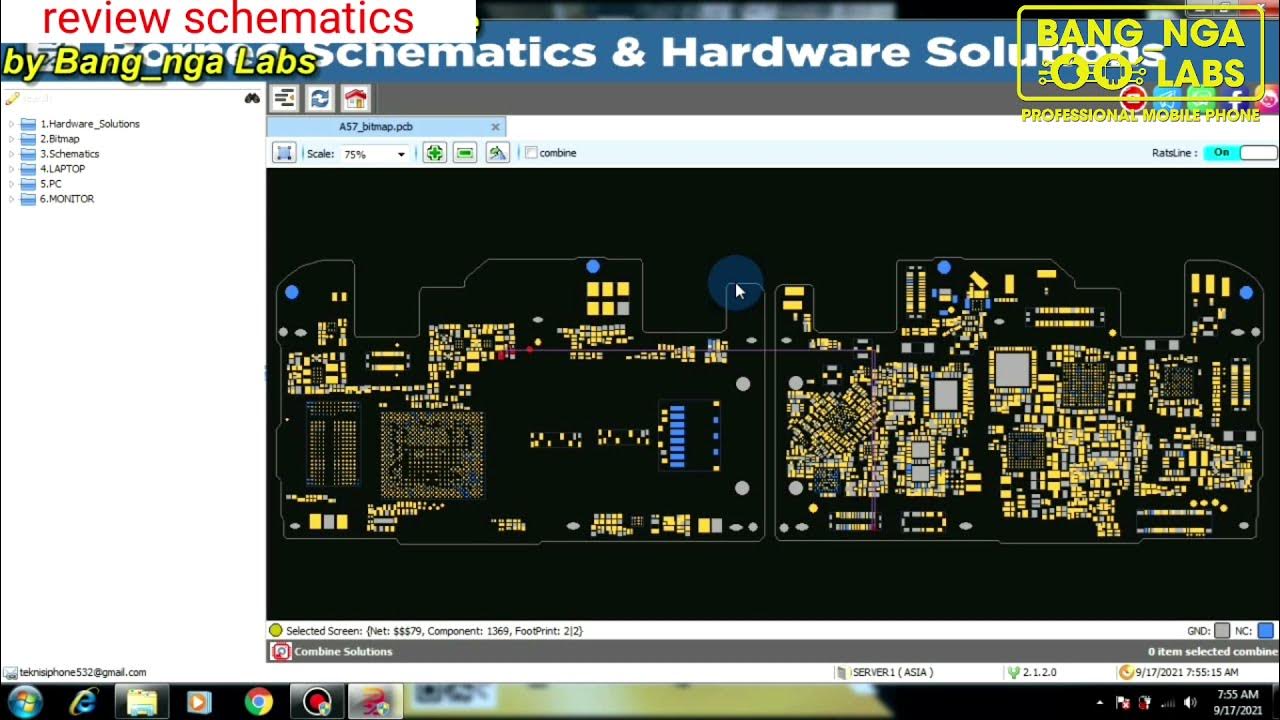Viewport: 1280px width, 720px height.
Task: Click the green zoom-in plus icon
Action: click(434, 153)
